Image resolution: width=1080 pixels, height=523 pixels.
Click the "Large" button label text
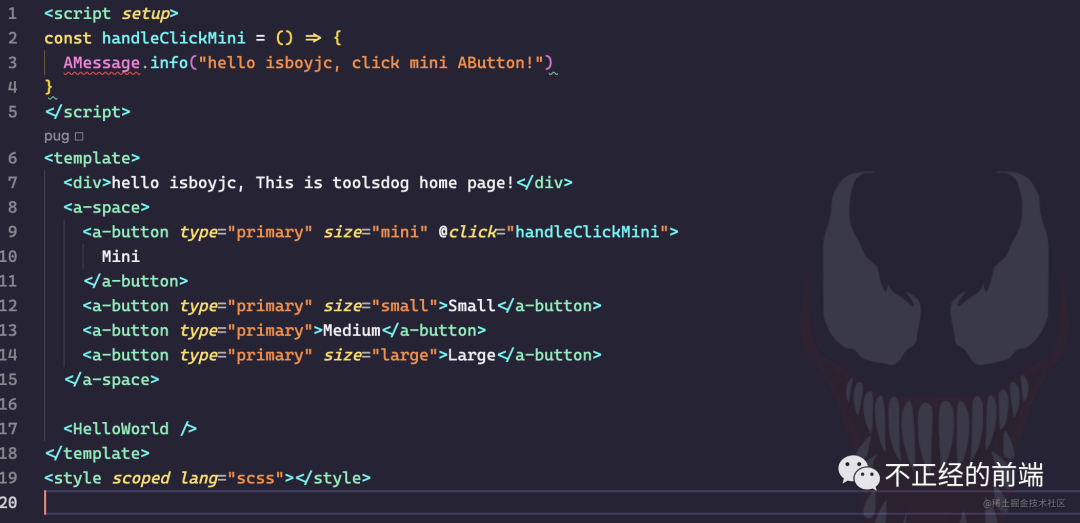[472, 356]
